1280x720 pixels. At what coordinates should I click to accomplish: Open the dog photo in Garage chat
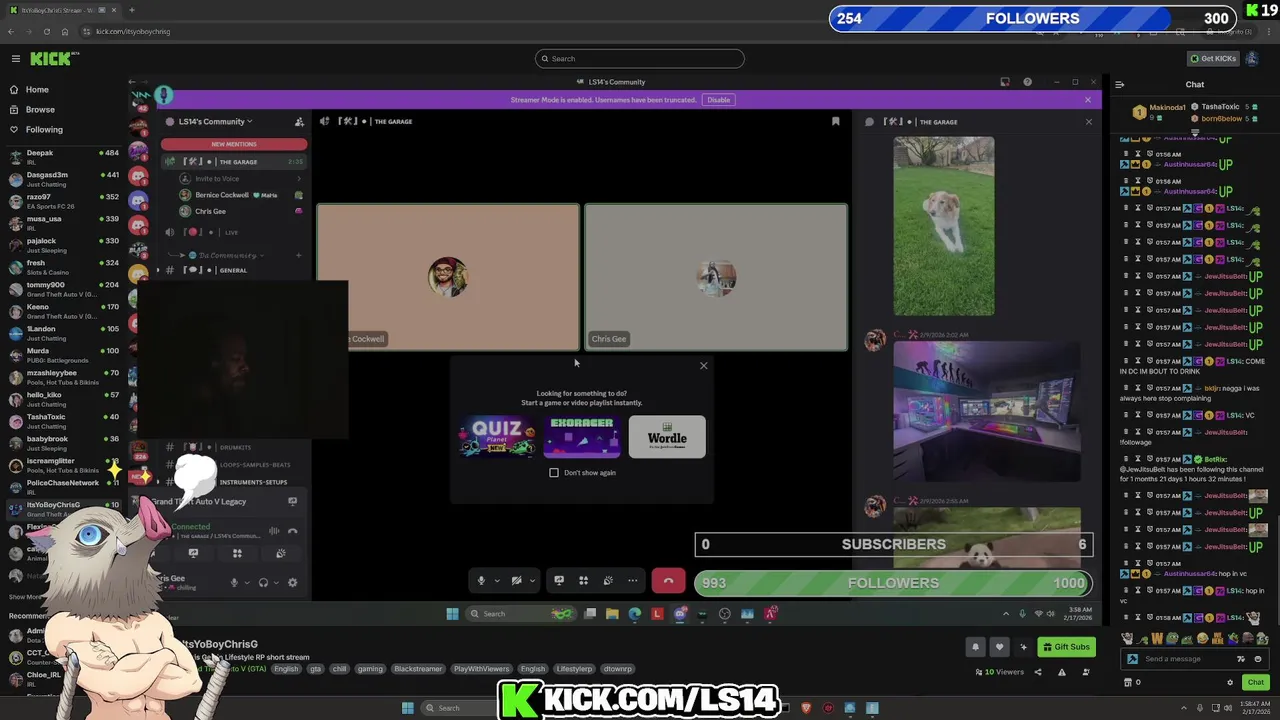point(944,227)
